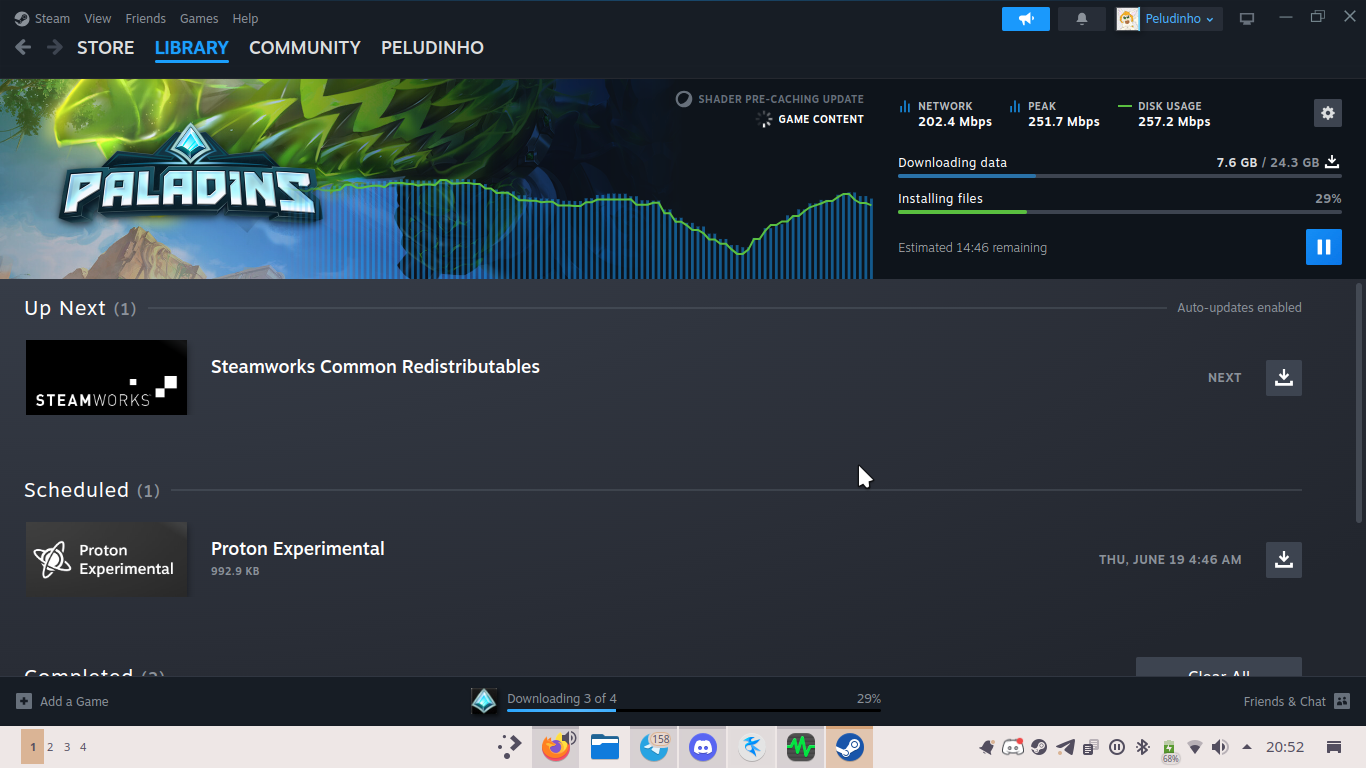Open the application launcher in taskbar

[511, 746]
